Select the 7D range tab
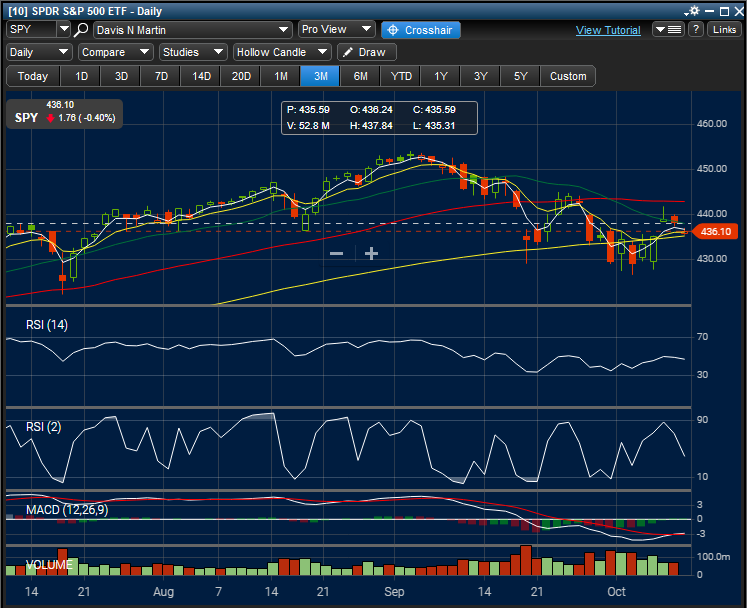This screenshot has width=747, height=608. pos(161,76)
